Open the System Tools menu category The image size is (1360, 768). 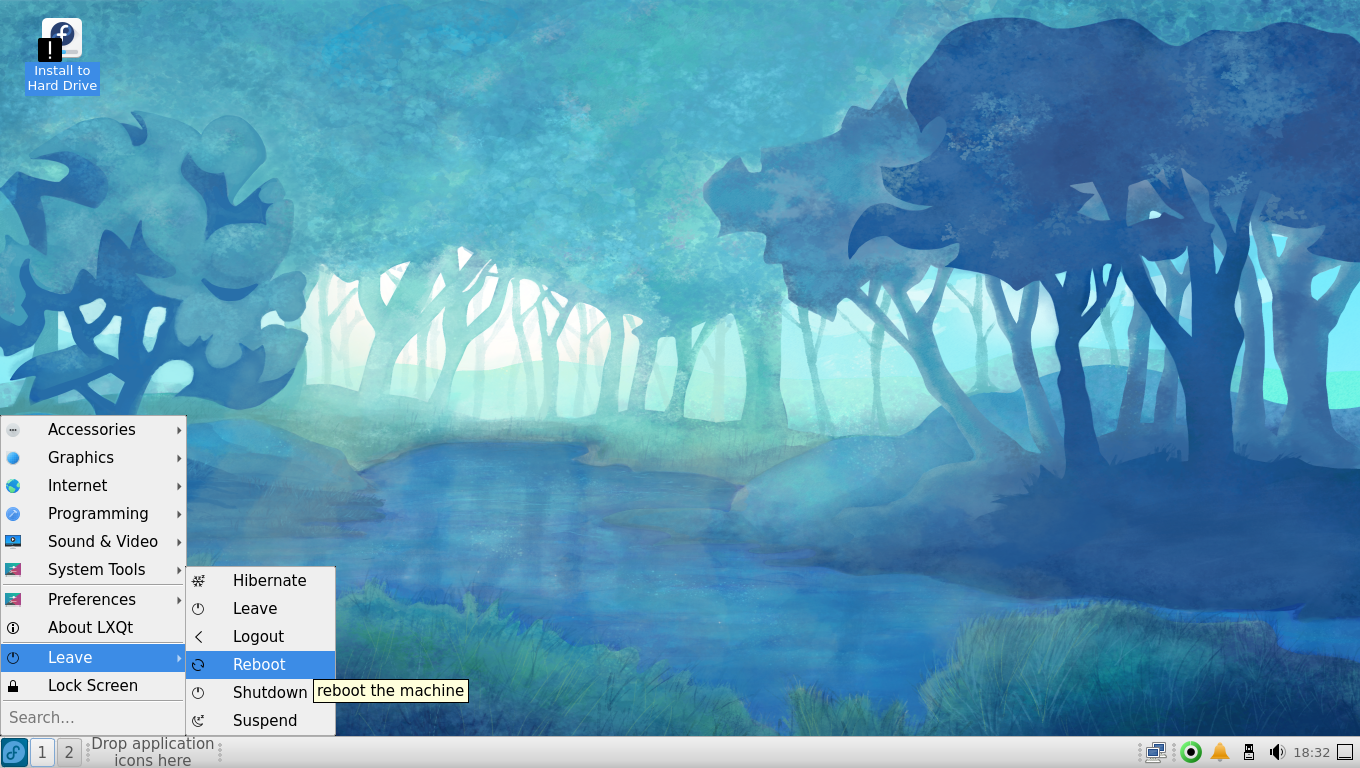(x=93, y=569)
